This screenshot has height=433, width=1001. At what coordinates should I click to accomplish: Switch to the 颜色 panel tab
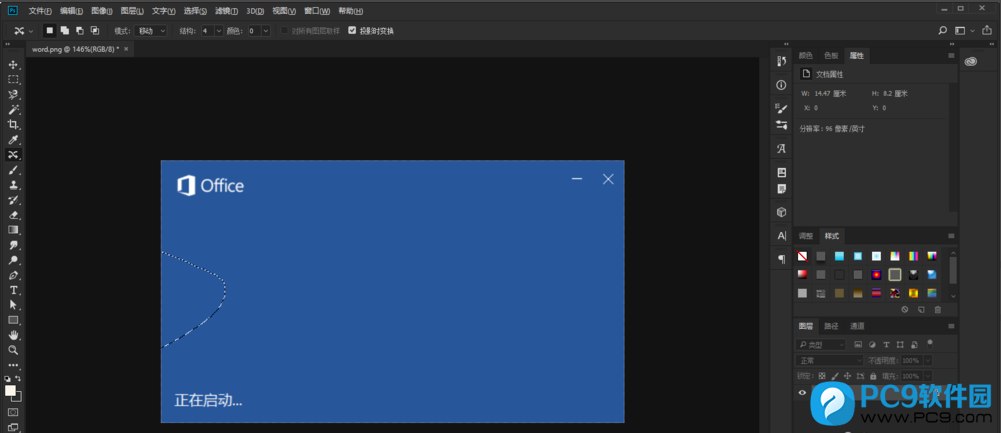pos(806,56)
